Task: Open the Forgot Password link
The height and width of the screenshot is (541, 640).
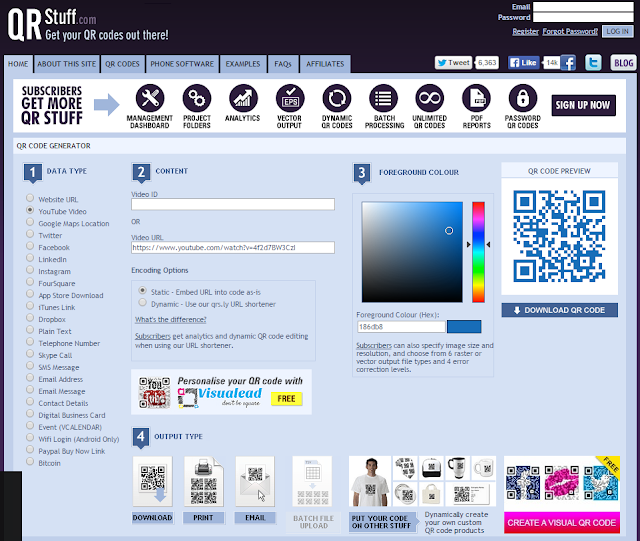Action: tap(570, 31)
